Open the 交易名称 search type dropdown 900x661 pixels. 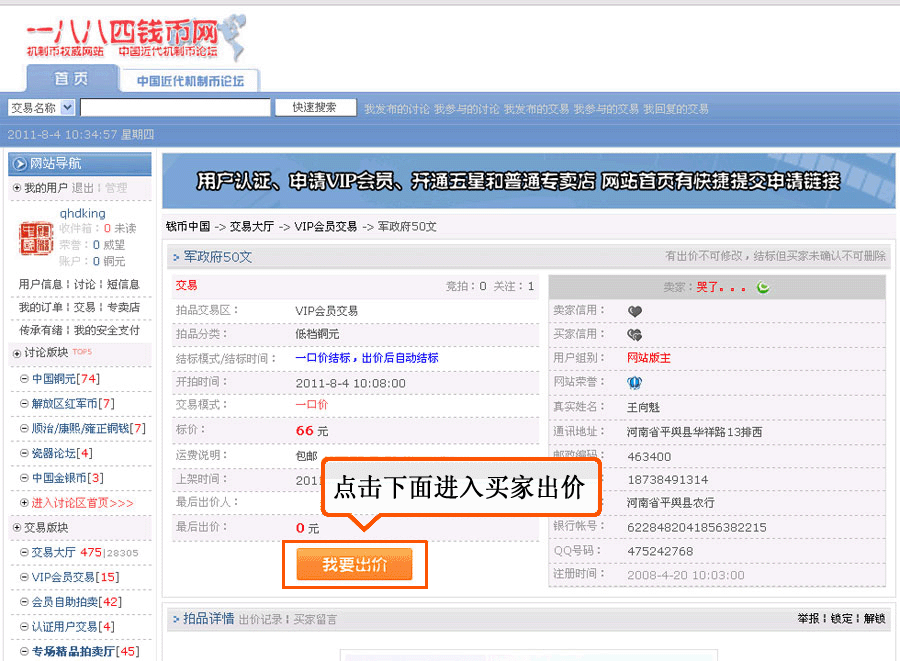pyautogui.click(x=67, y=108)
